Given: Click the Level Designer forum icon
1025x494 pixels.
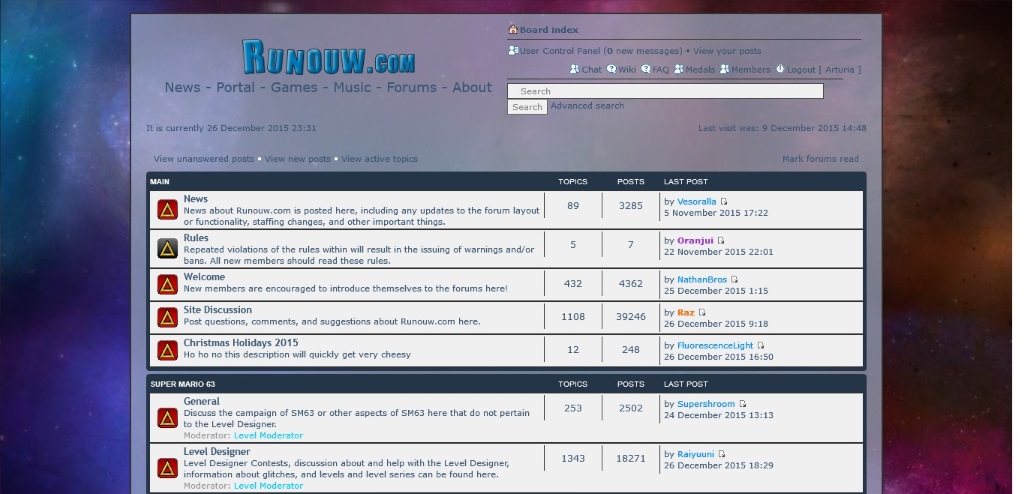Looking at the screenshot, I should click(x=167, y=468).
